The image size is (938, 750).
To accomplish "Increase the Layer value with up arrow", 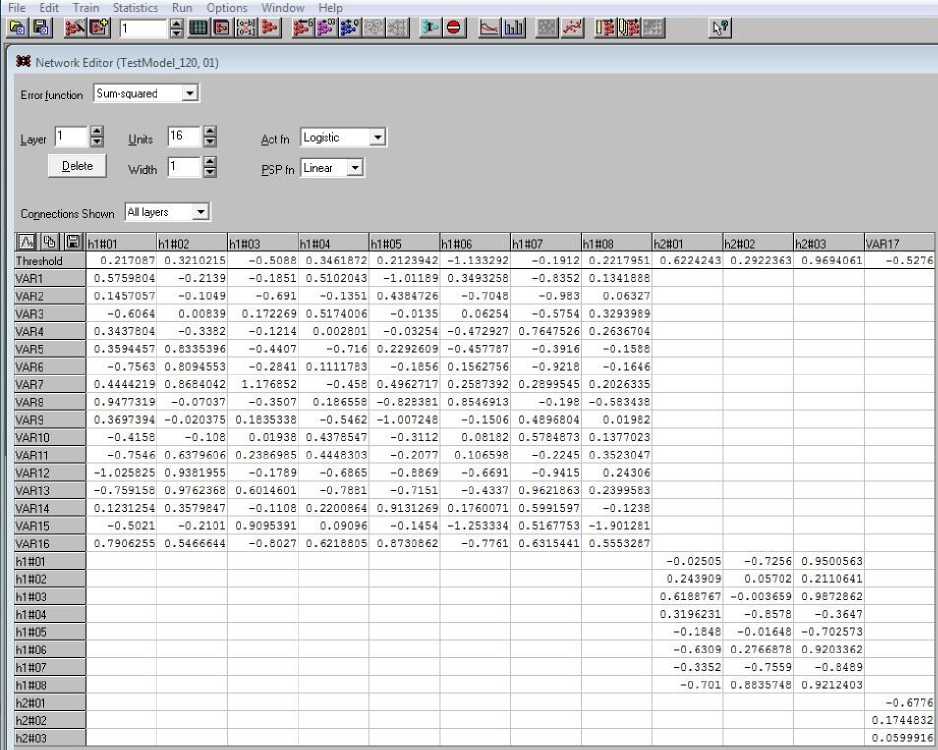I will coord(96,132).
